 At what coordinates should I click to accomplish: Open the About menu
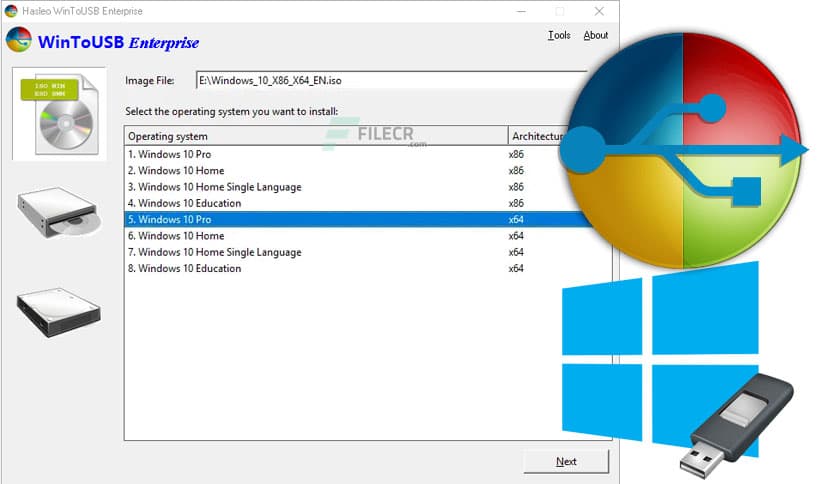[596, 35]
